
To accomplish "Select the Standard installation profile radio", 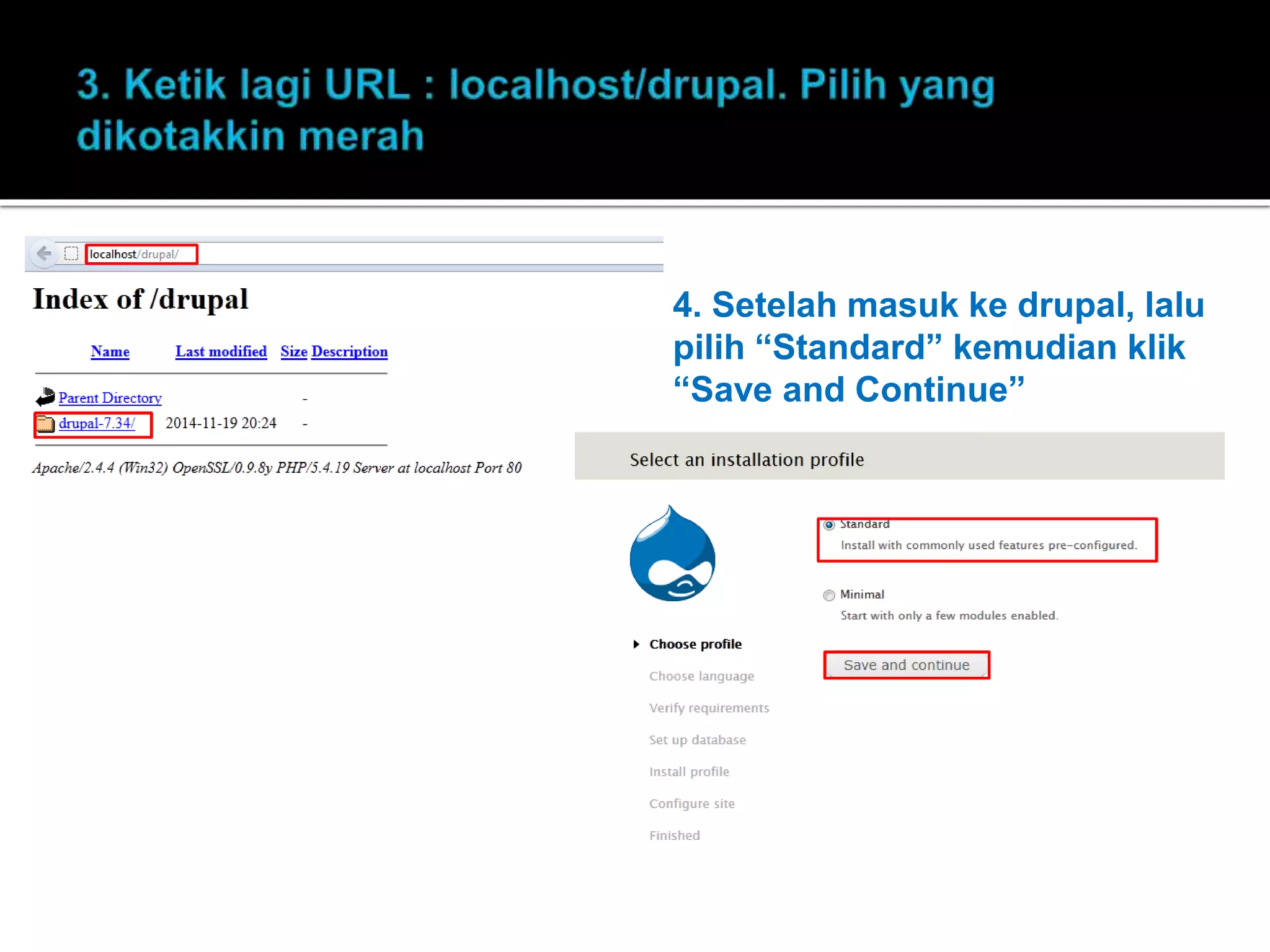I will 829,525.
